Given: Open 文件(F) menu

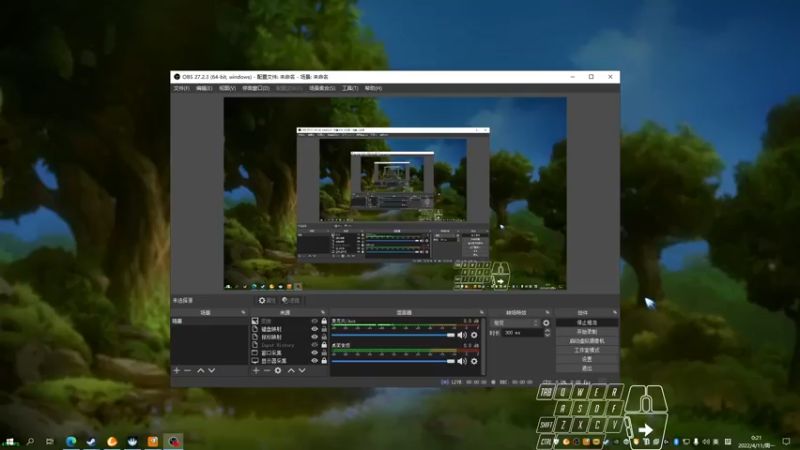Looking at the screenshot, I should (181, 88).
